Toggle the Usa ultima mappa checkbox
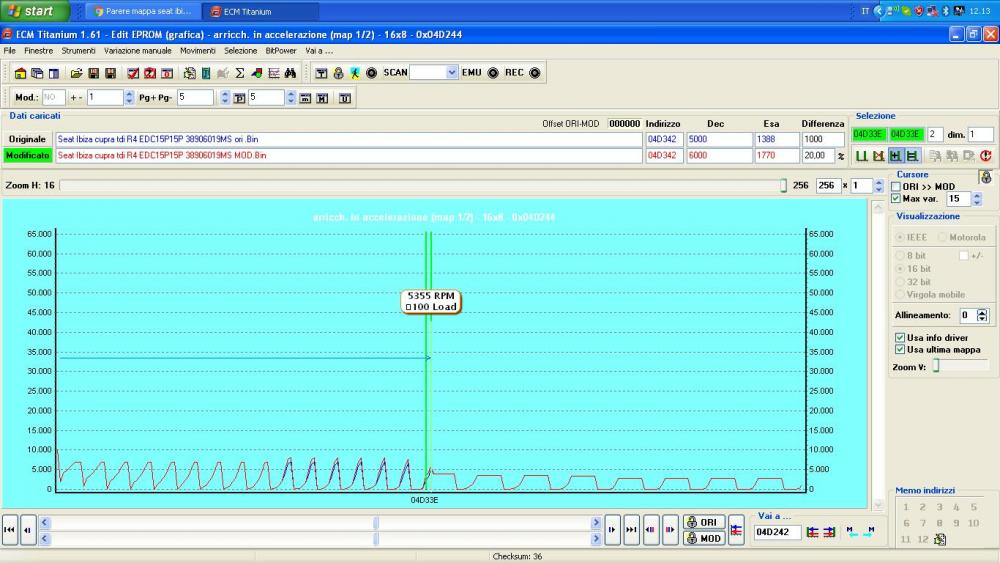Image resolution: width=1000 pixels, height=563 pixels. pos(900,350)
